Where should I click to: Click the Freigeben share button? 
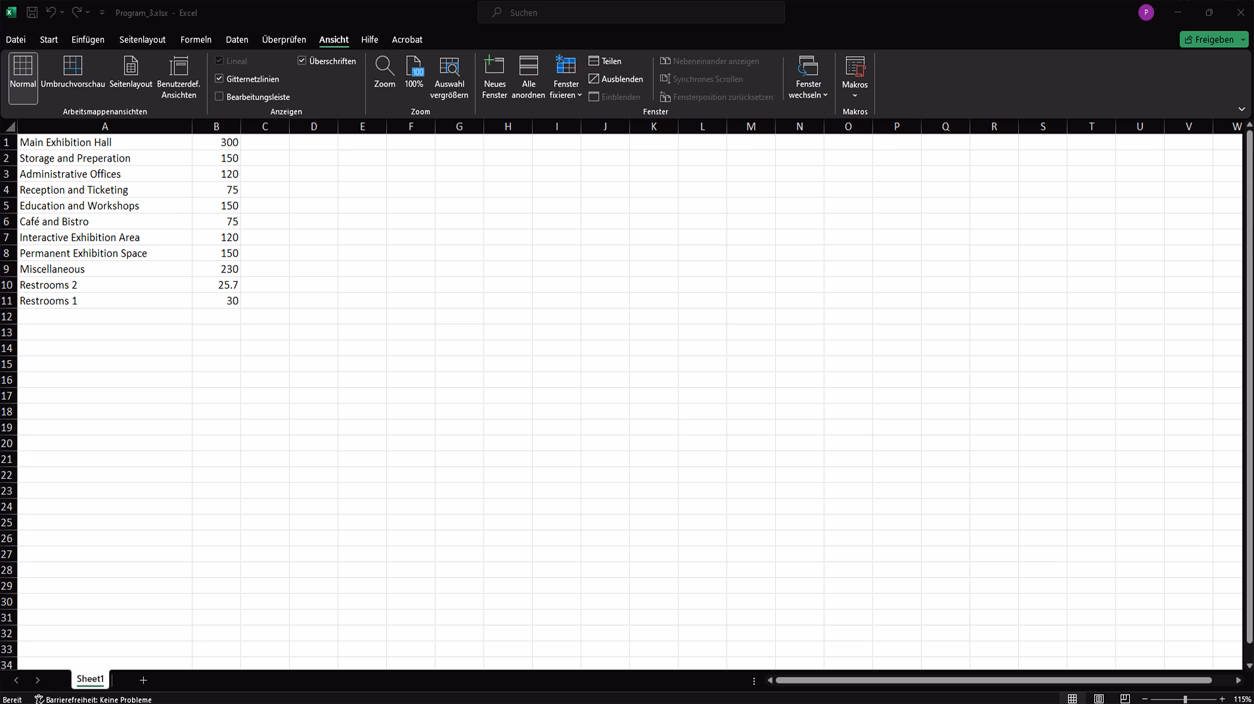click(1209, 40)
